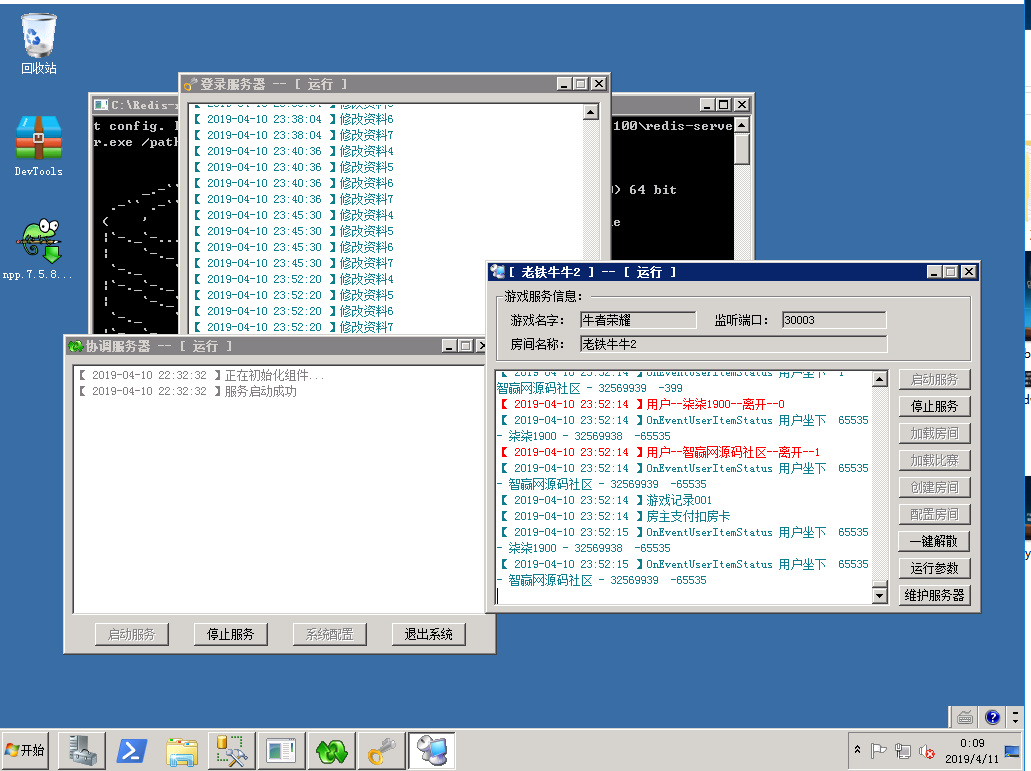Click the 停止服务 button in 协调服务器 window
This screenshot has width=1031, height=771.
click(x=230, y=634)
